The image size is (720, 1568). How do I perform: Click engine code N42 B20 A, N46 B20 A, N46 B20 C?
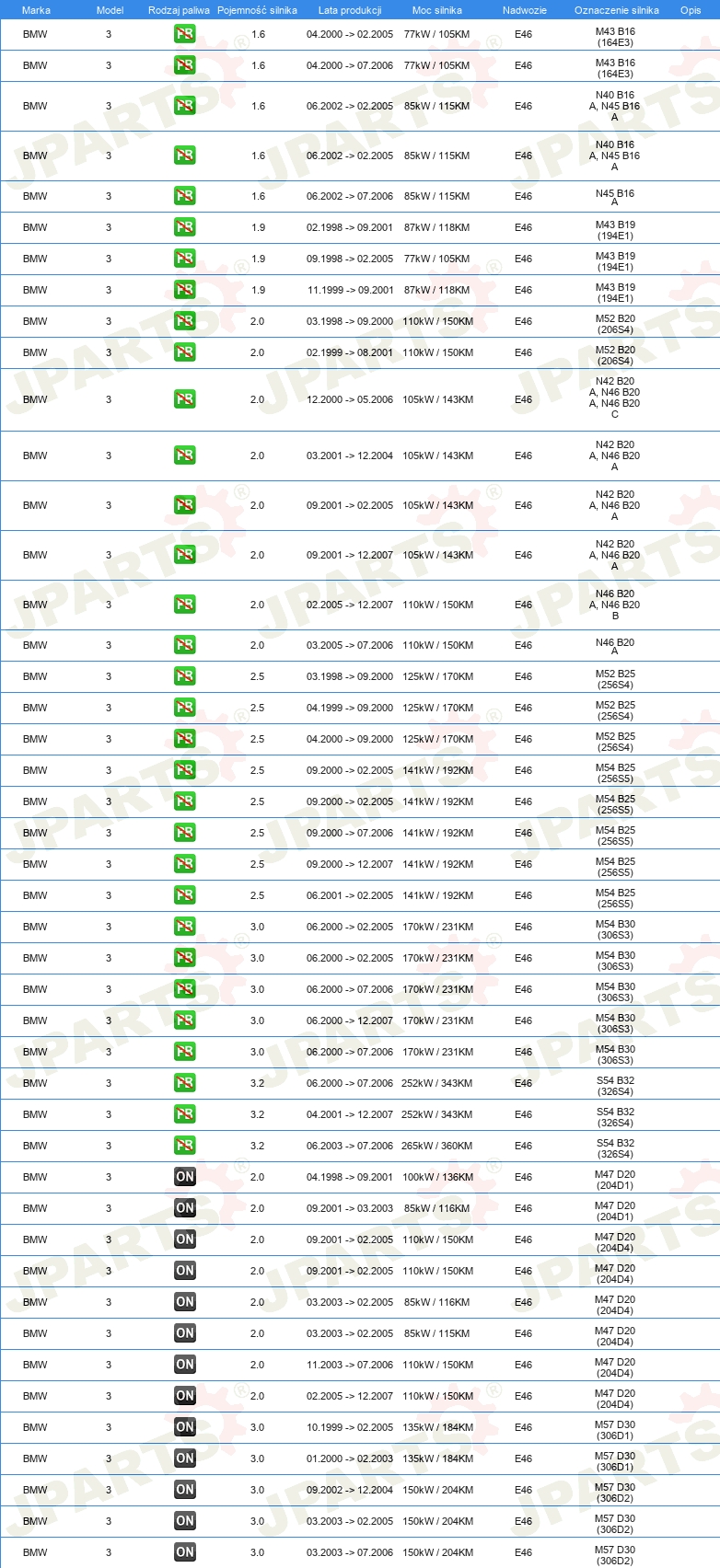[x=615, y=398]
